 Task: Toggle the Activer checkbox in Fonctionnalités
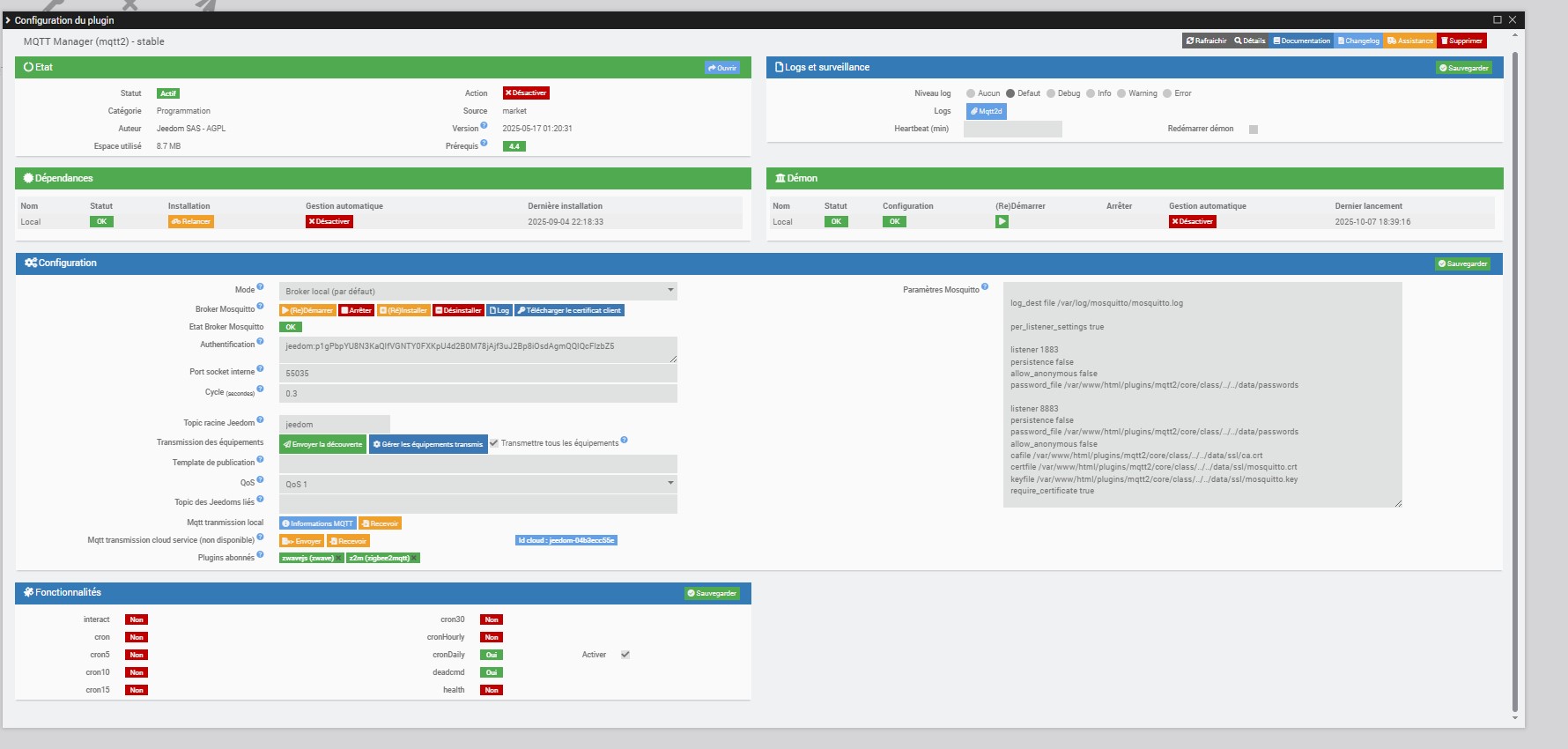(x=625, y=655)
